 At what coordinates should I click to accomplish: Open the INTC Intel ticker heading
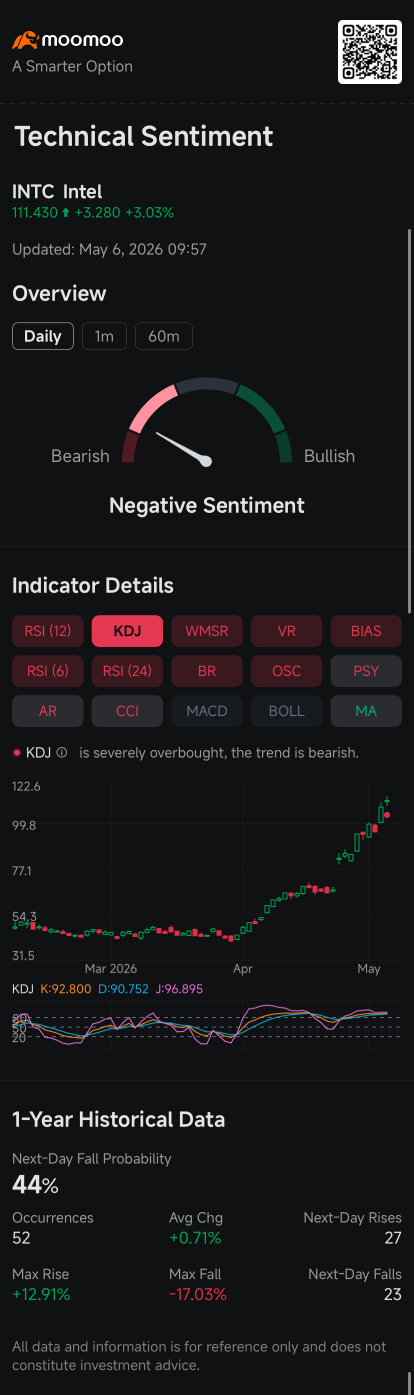tap(57, 191)
